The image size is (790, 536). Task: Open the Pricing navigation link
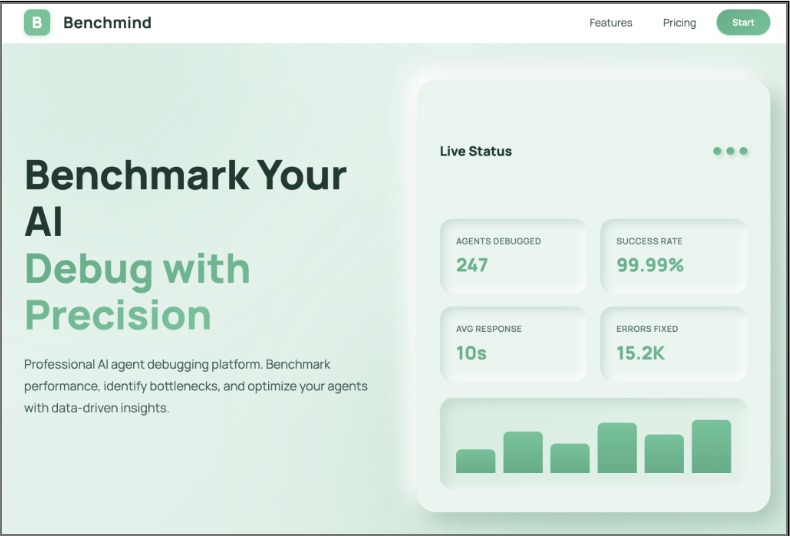679,23
